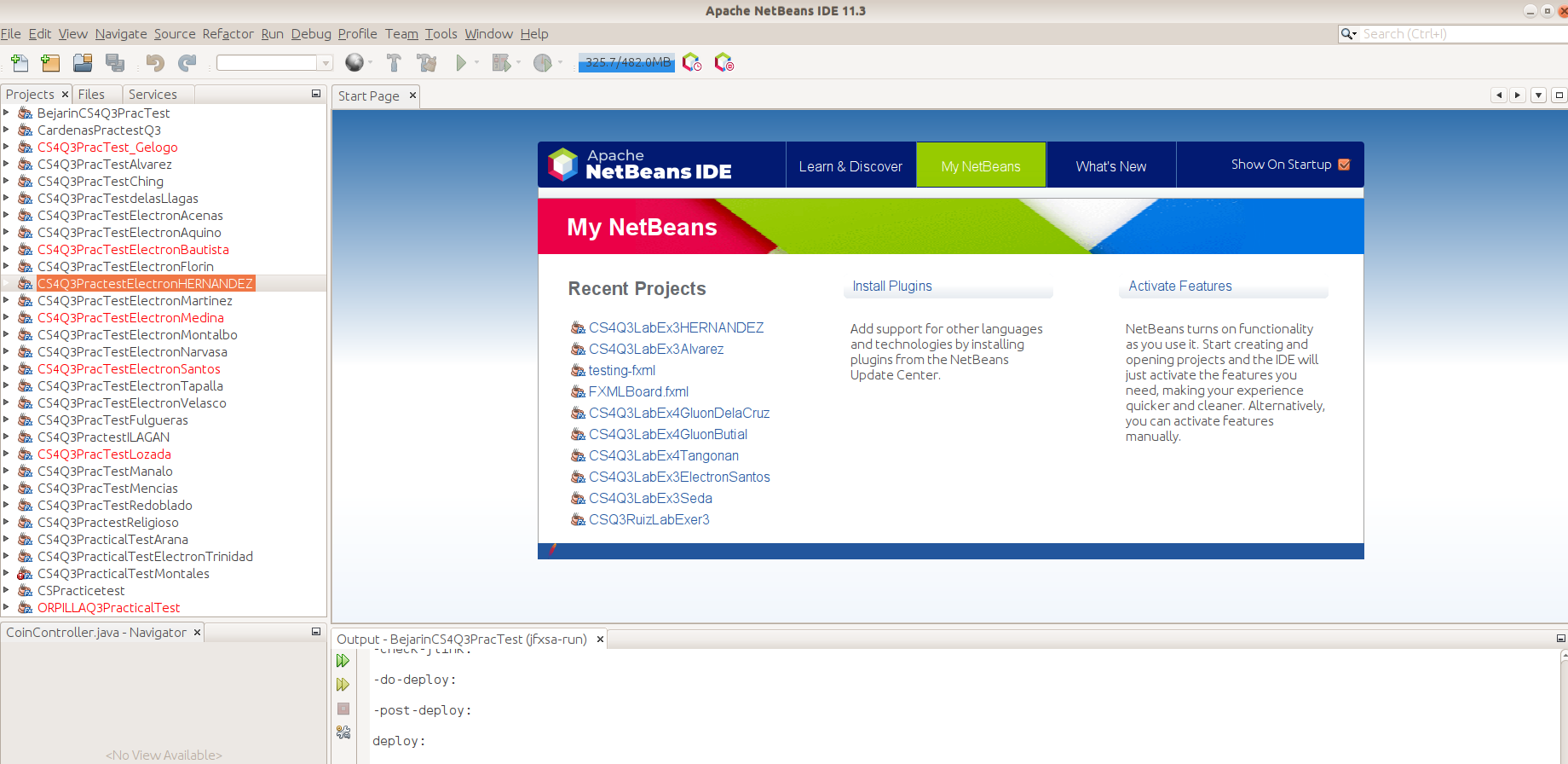This screenshot has width=1568, height=764.
Task: Close the Output tab
Action: pos(600,639)
